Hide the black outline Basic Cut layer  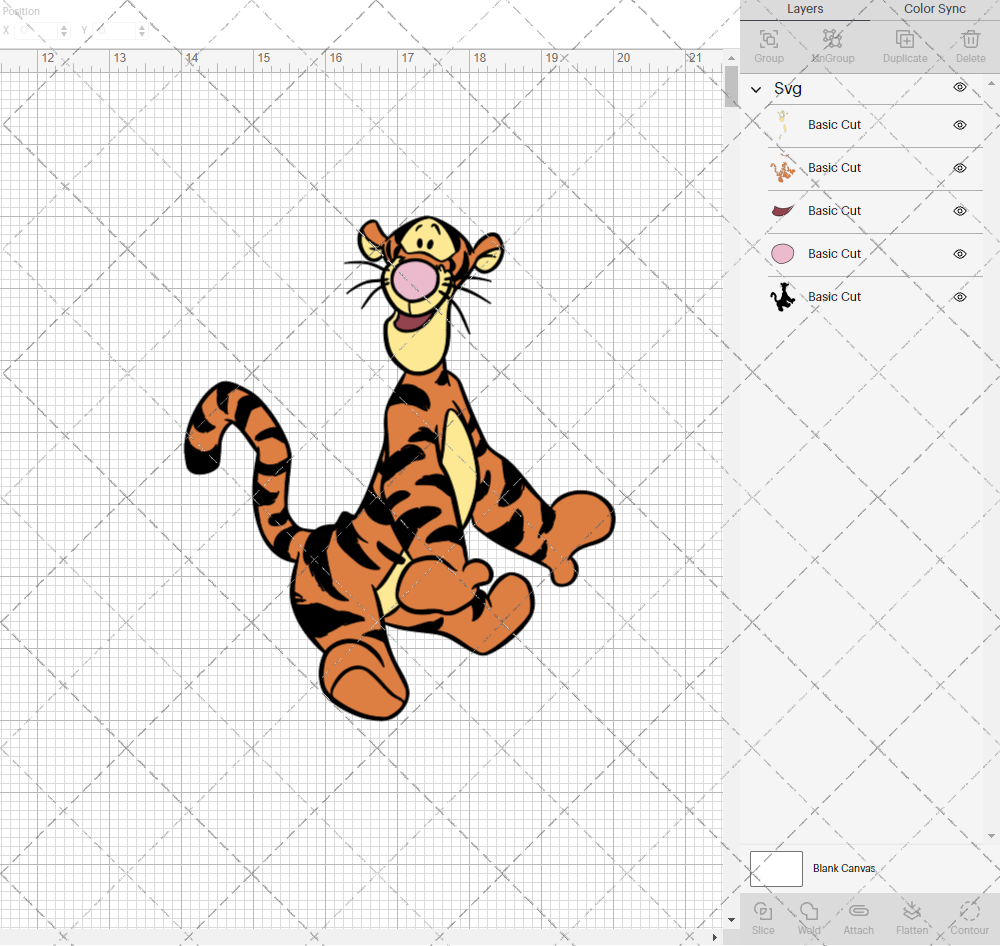(960, 297)
